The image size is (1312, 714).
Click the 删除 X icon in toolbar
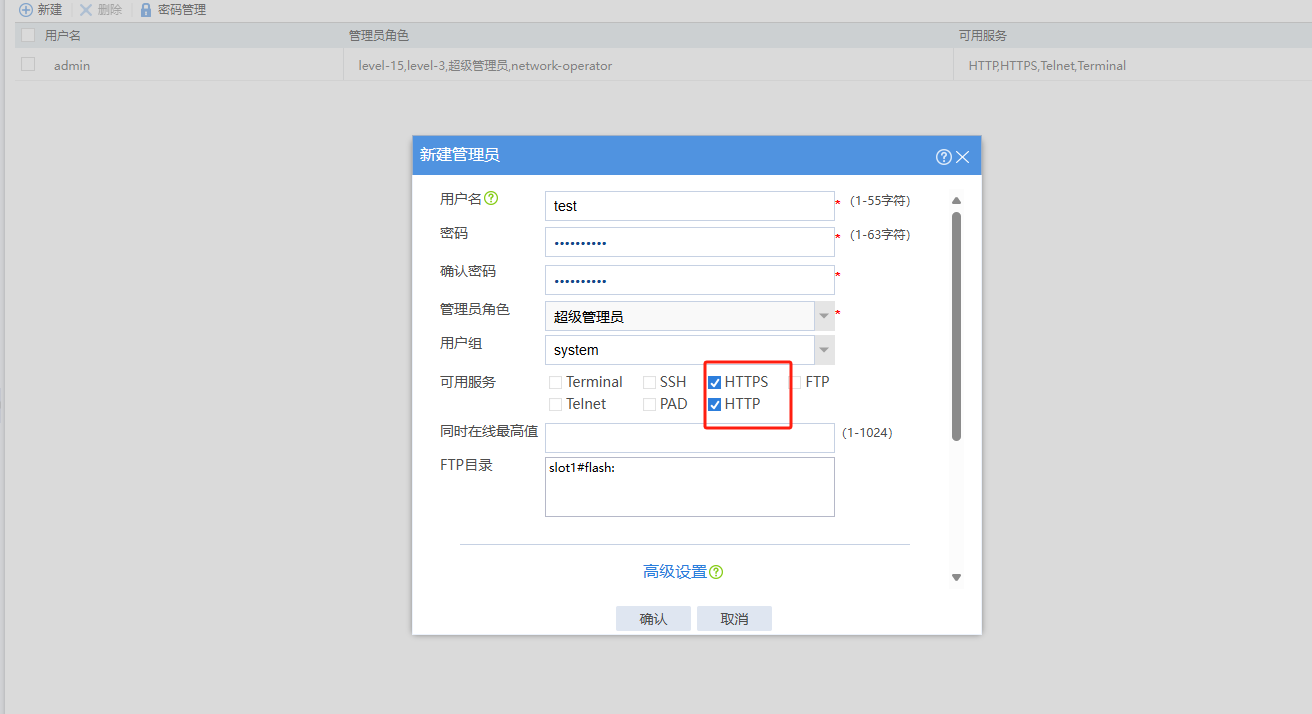click(86, 10)
